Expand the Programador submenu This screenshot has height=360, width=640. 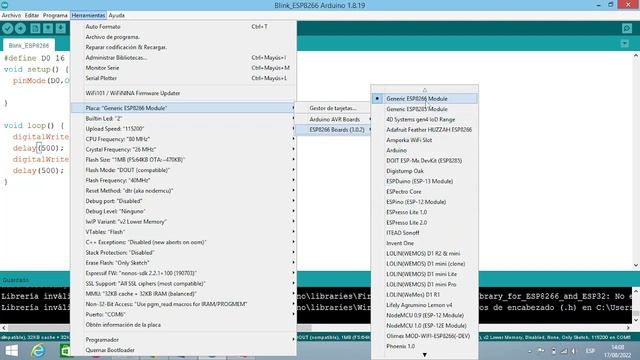pyautogui.click(x=183, y=340)
